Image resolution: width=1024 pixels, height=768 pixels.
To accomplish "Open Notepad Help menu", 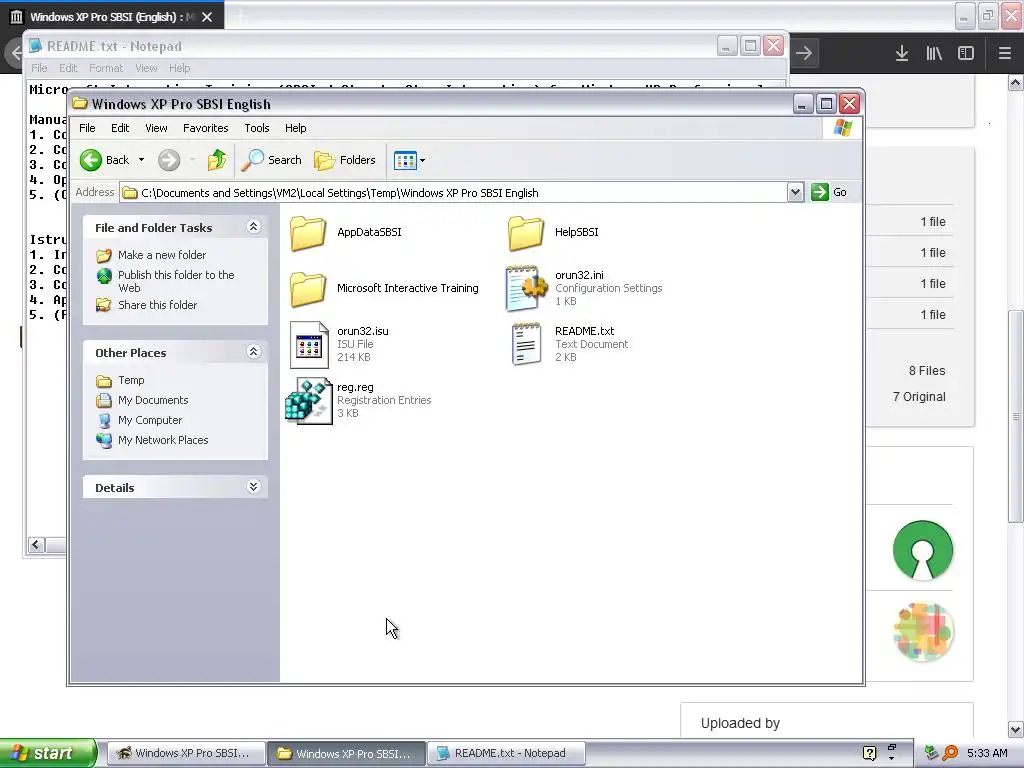I will click(180, 68).
